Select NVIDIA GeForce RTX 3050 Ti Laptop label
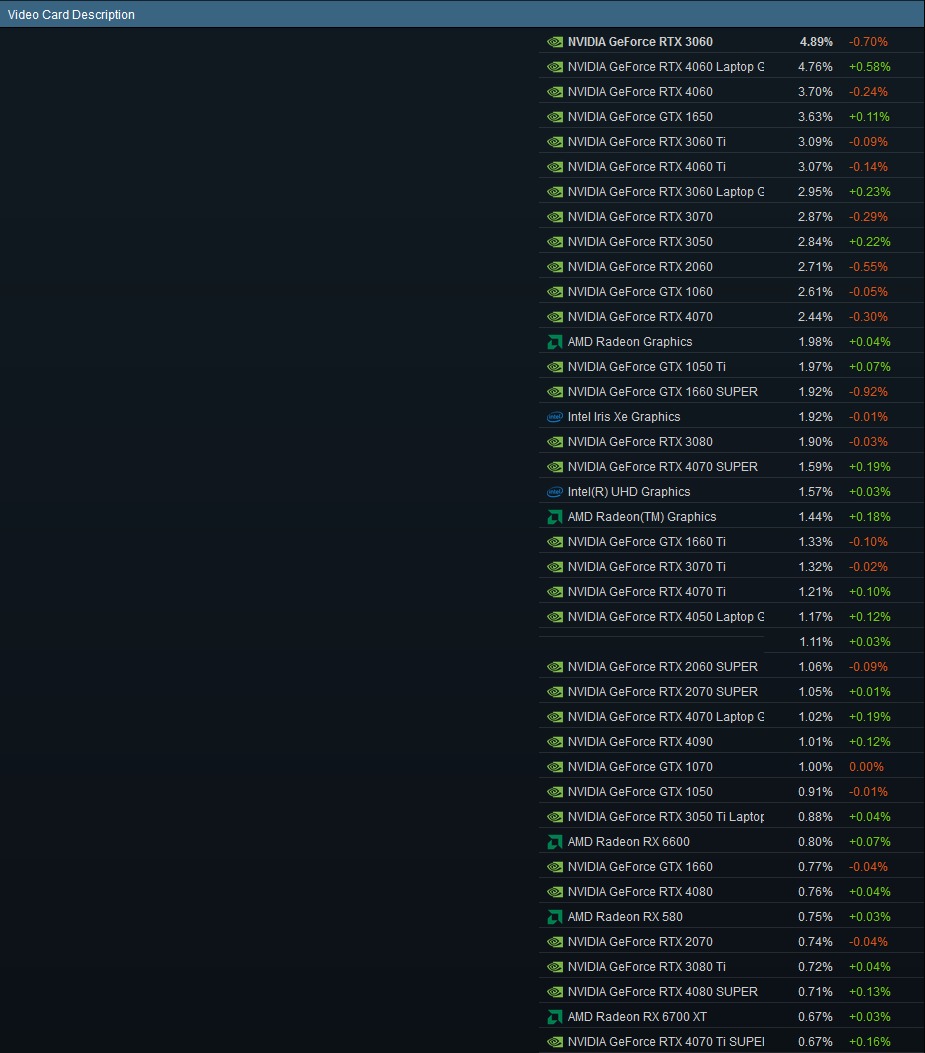The image size is (925, 1053). pyautogui.click(x=666, y=817)
